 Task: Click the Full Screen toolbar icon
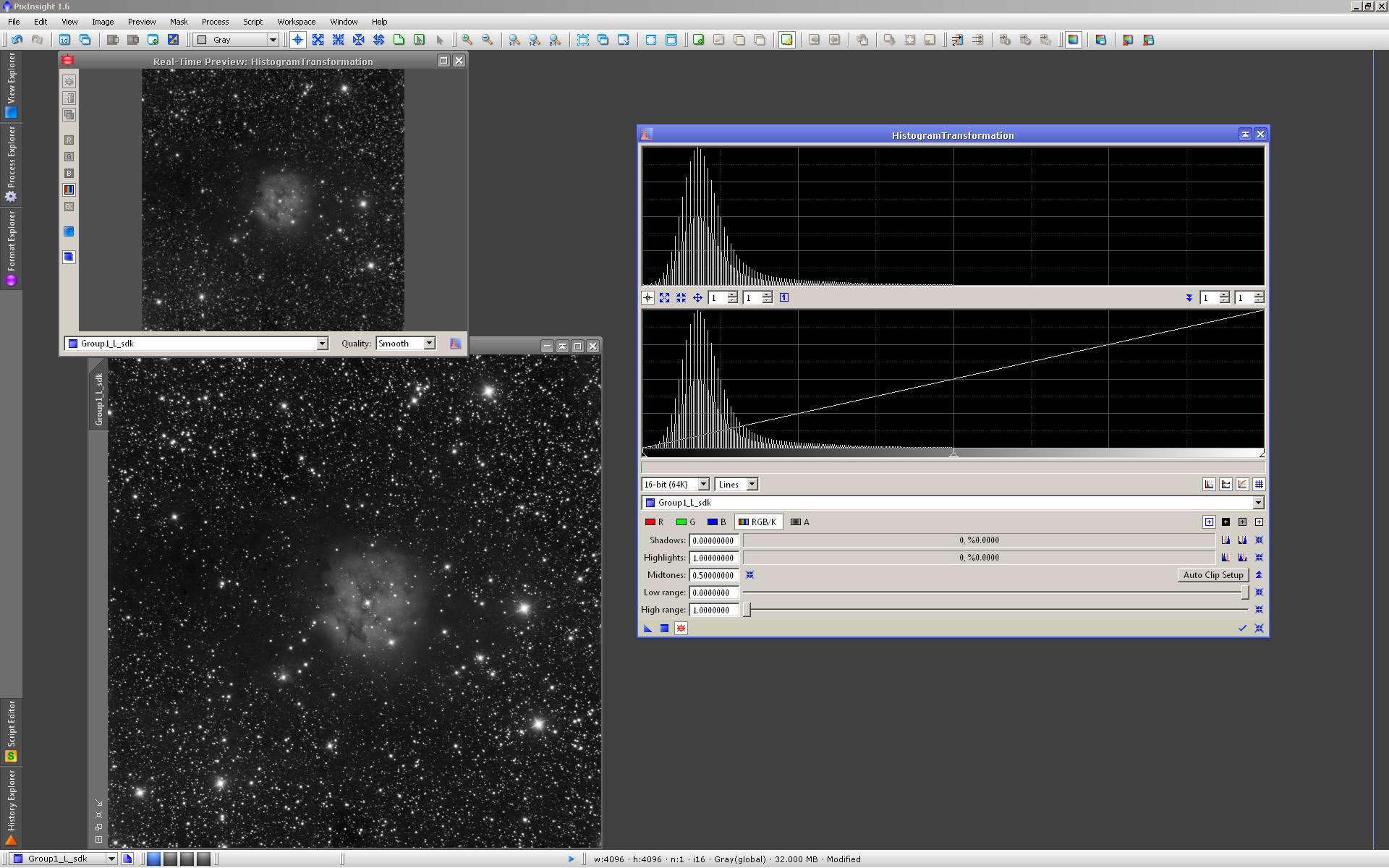coord(651,40)
